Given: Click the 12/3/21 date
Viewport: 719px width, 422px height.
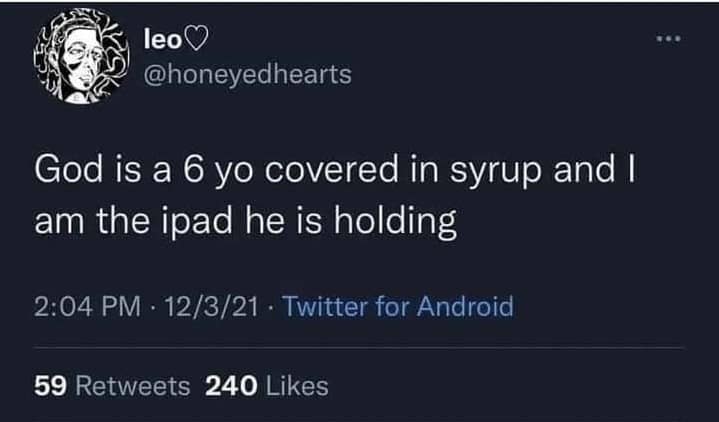Looking at the screenshot, I should point(212,307).
